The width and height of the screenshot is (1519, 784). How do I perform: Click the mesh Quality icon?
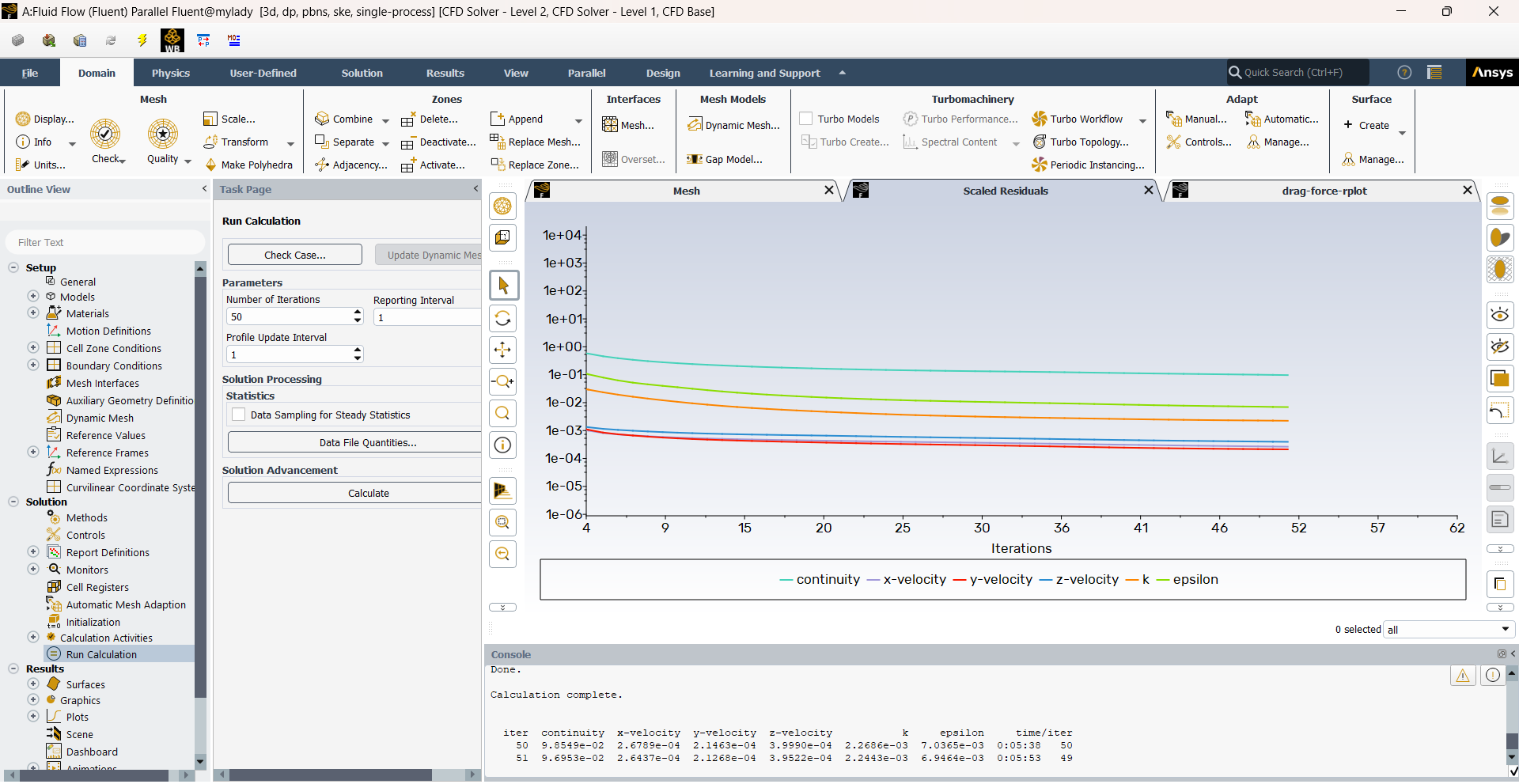tap(163, 134)
